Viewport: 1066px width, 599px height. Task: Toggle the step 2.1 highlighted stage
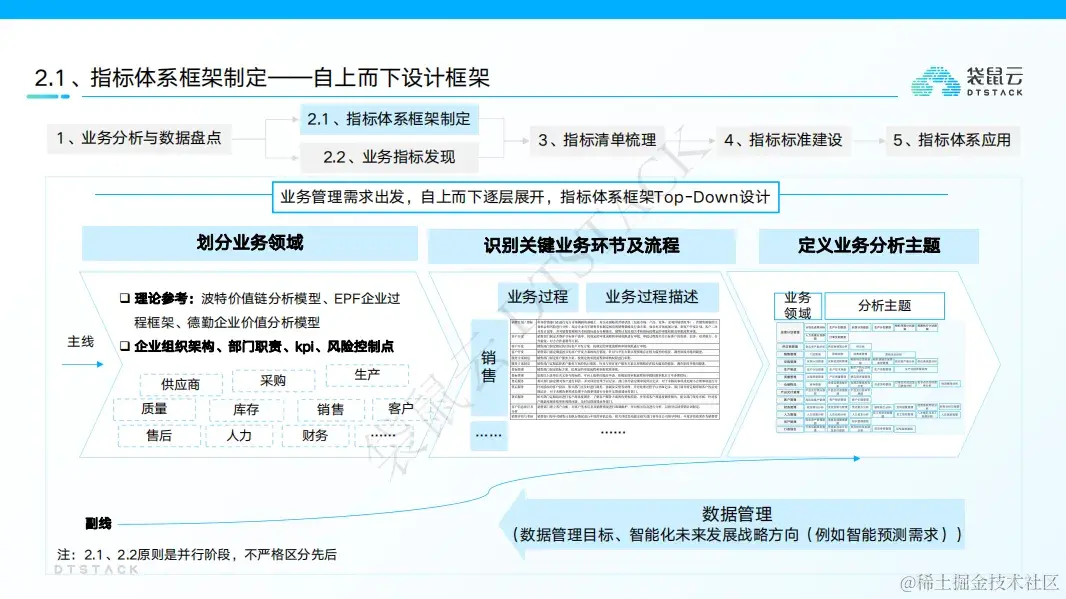389,119
